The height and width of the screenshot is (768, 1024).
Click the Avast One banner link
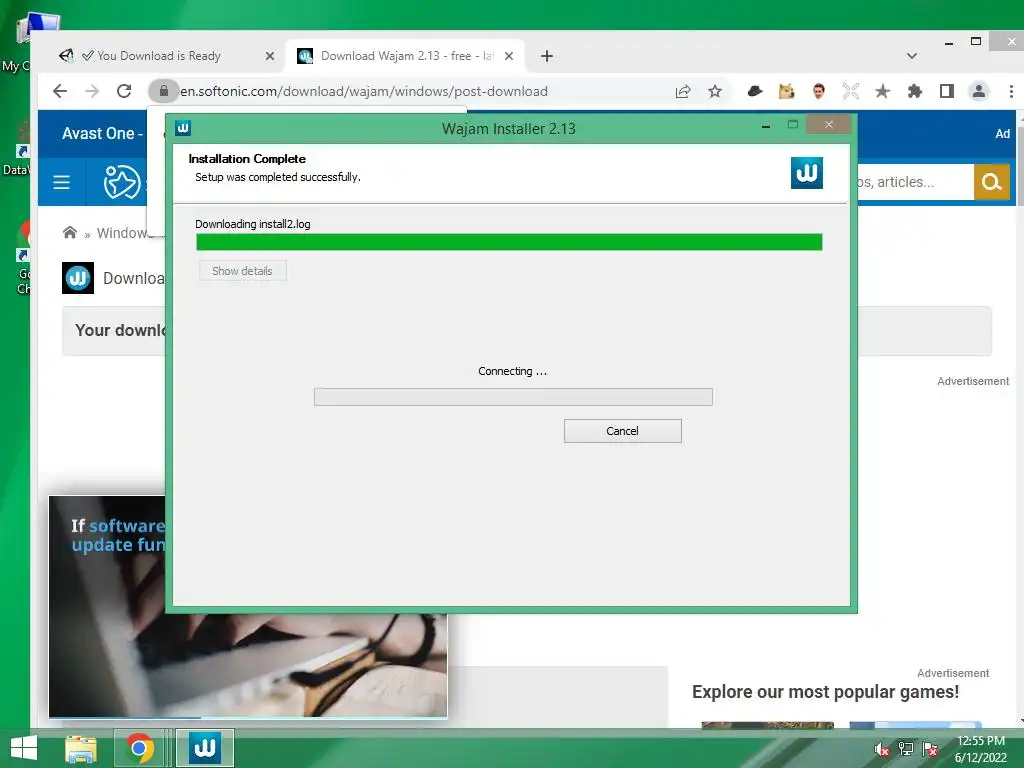103,133
